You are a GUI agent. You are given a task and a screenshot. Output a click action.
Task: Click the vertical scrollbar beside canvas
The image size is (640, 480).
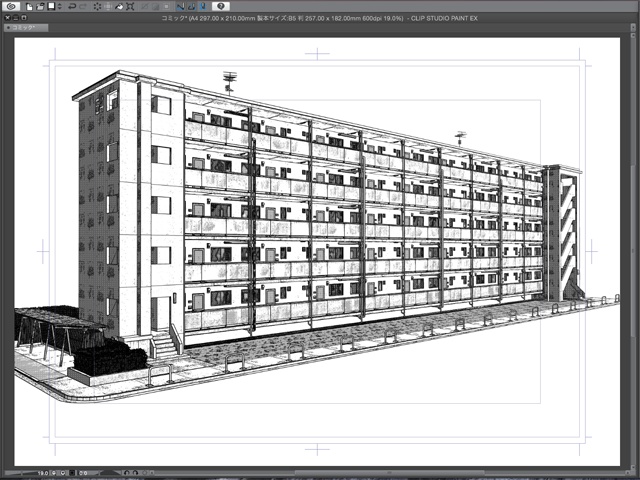click(632, 253)
